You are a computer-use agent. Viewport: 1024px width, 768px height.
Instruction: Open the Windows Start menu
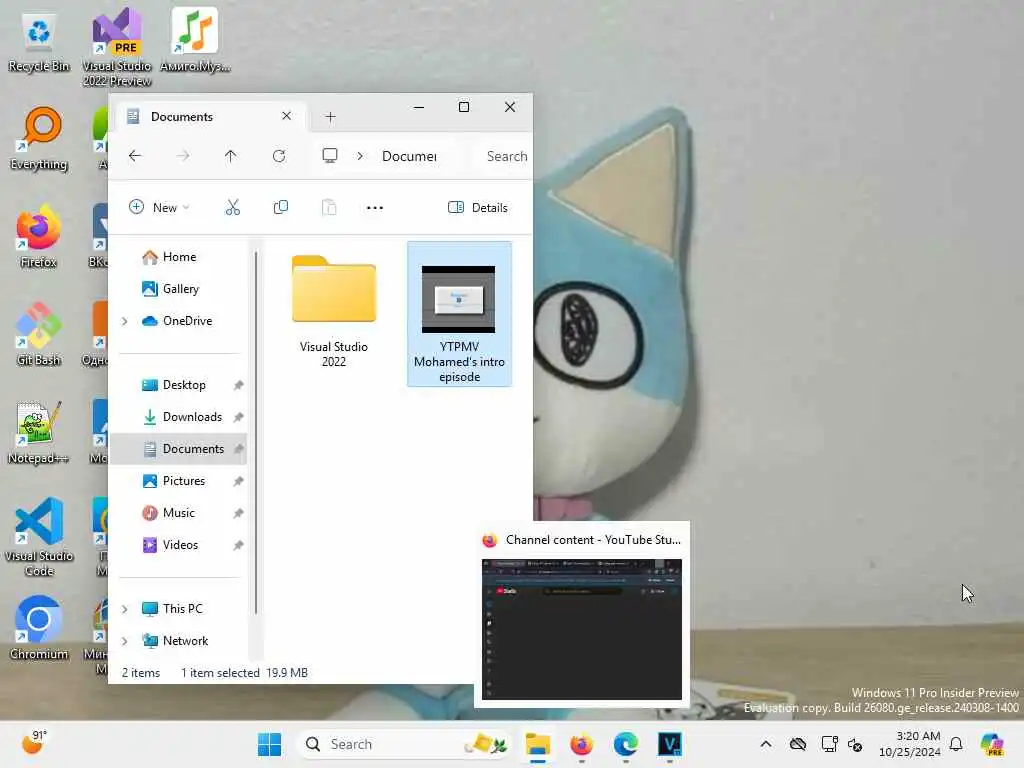(269, 744)
